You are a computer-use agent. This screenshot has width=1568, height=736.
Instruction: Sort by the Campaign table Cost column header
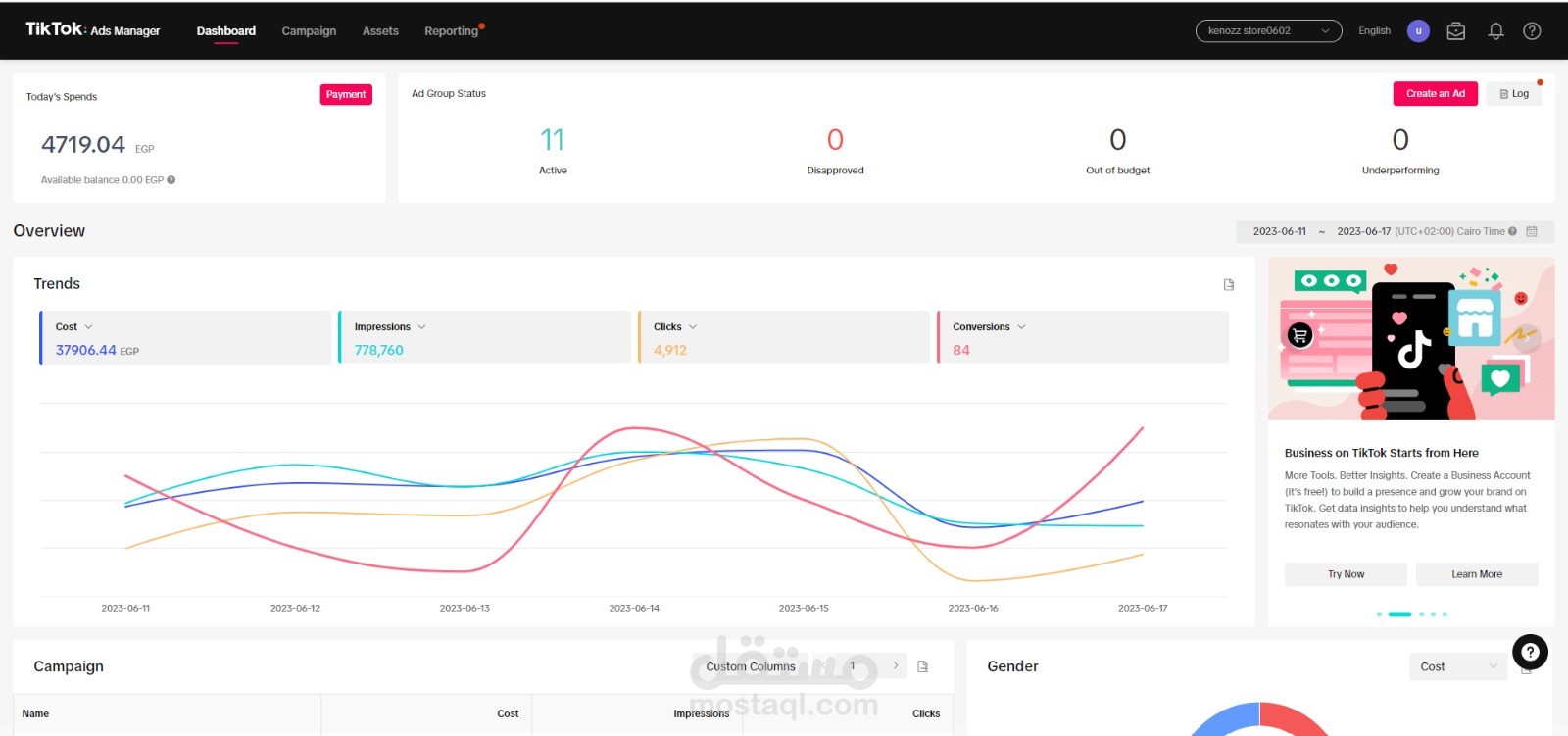click(x=508, y=714)
